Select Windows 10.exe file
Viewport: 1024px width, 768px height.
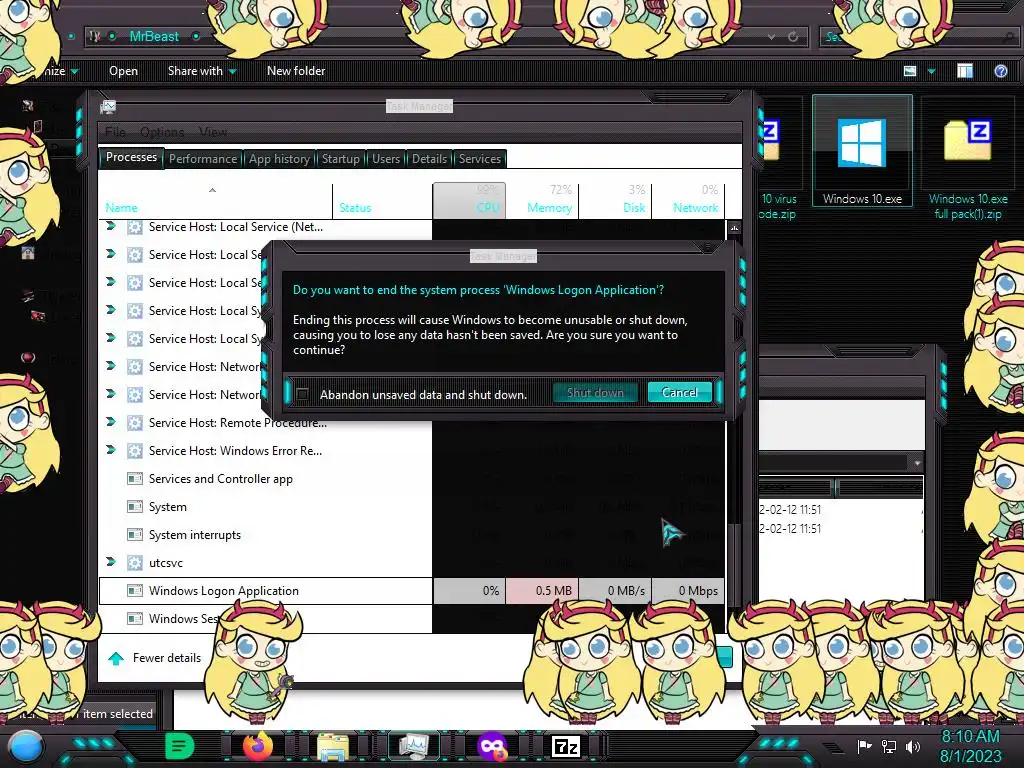click(862, 151)
